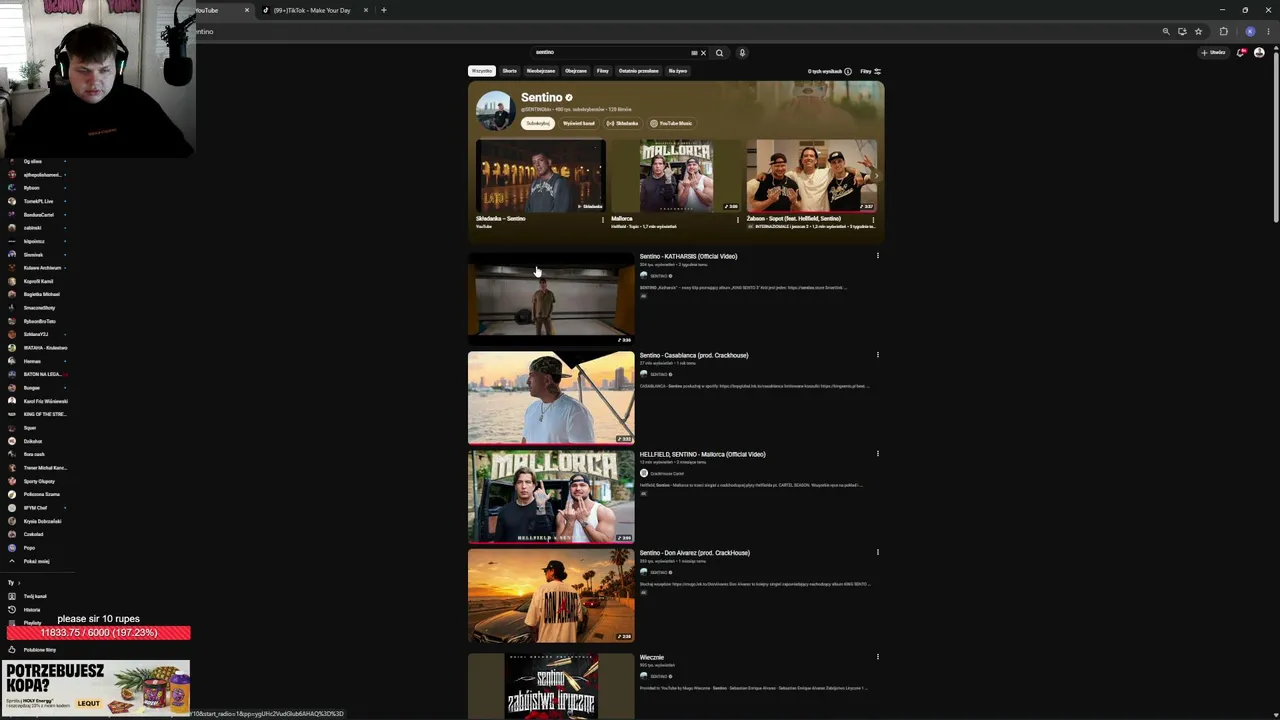The image size is (1280, 720).
Task: Close the TikTok - Make Your Day tab
Action: (x=366, y=10)
